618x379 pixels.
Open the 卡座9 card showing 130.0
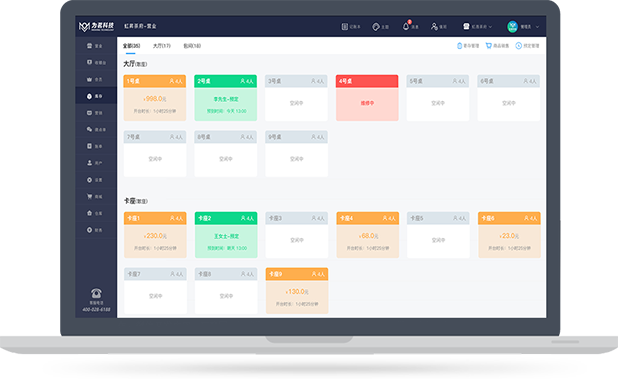point(297,291)
